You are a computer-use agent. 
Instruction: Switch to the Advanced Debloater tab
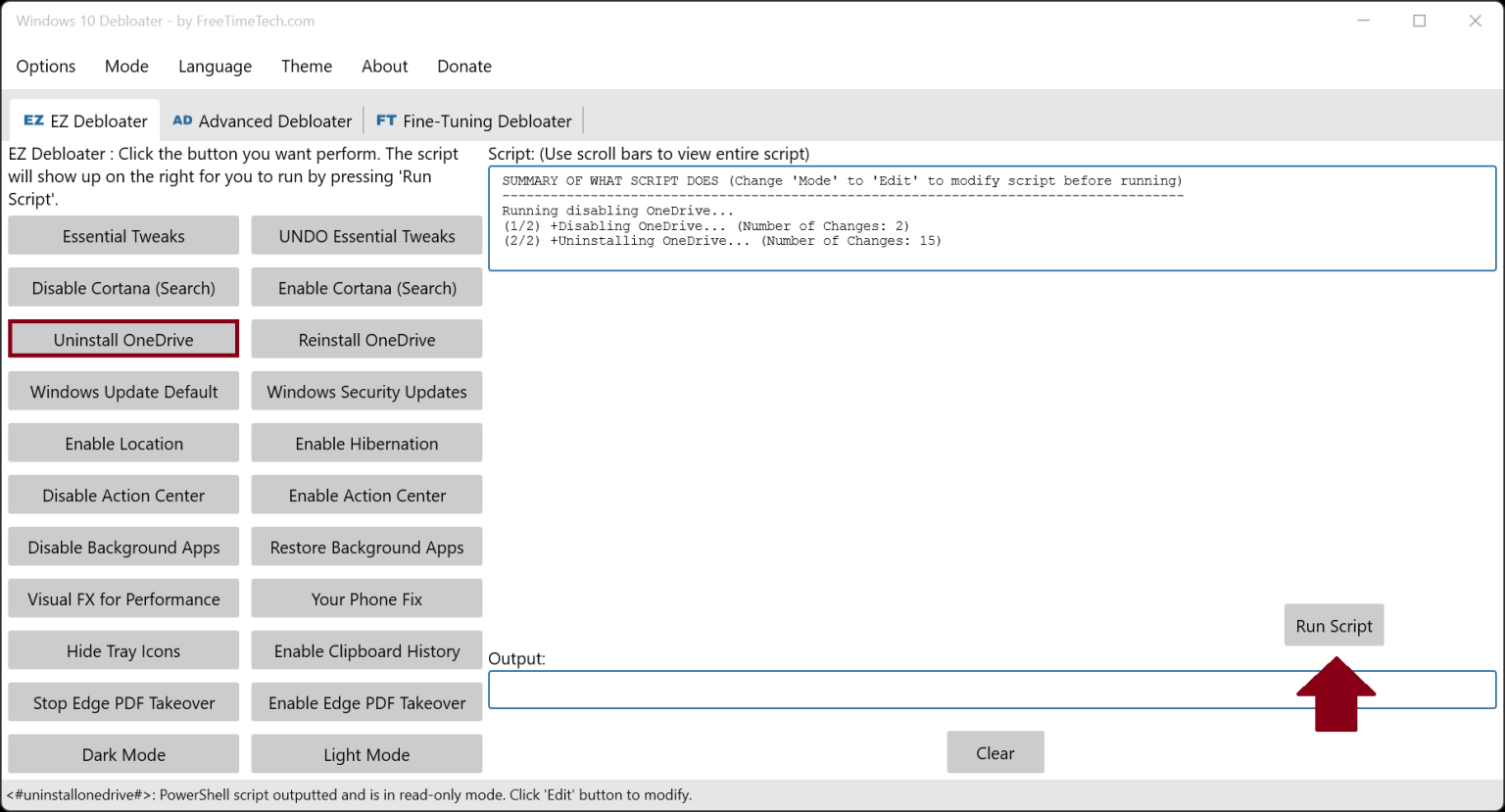[x=262, y=119]
